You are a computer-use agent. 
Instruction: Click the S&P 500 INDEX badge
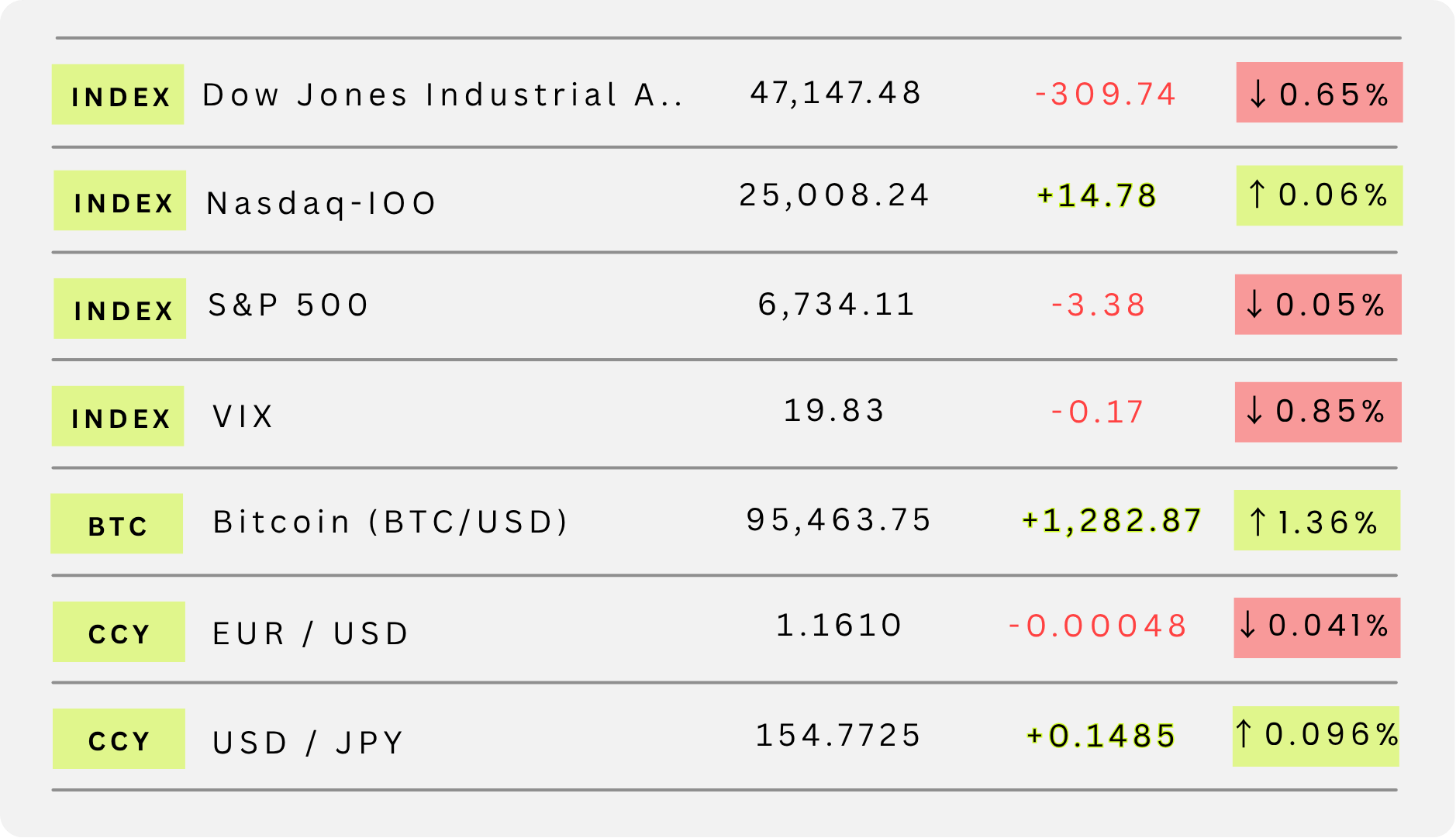(119, 309)
